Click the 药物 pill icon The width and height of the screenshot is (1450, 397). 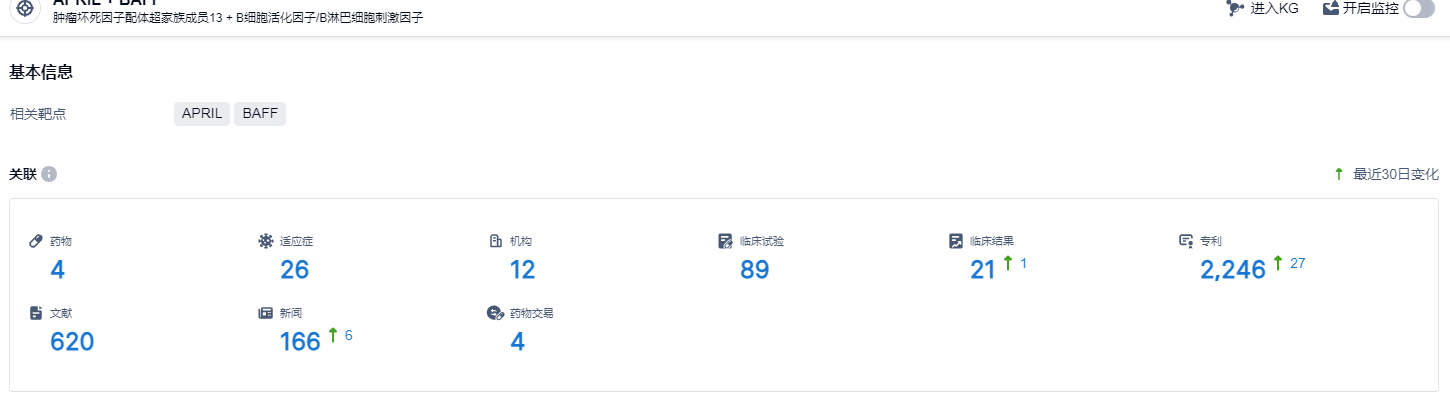36,241
